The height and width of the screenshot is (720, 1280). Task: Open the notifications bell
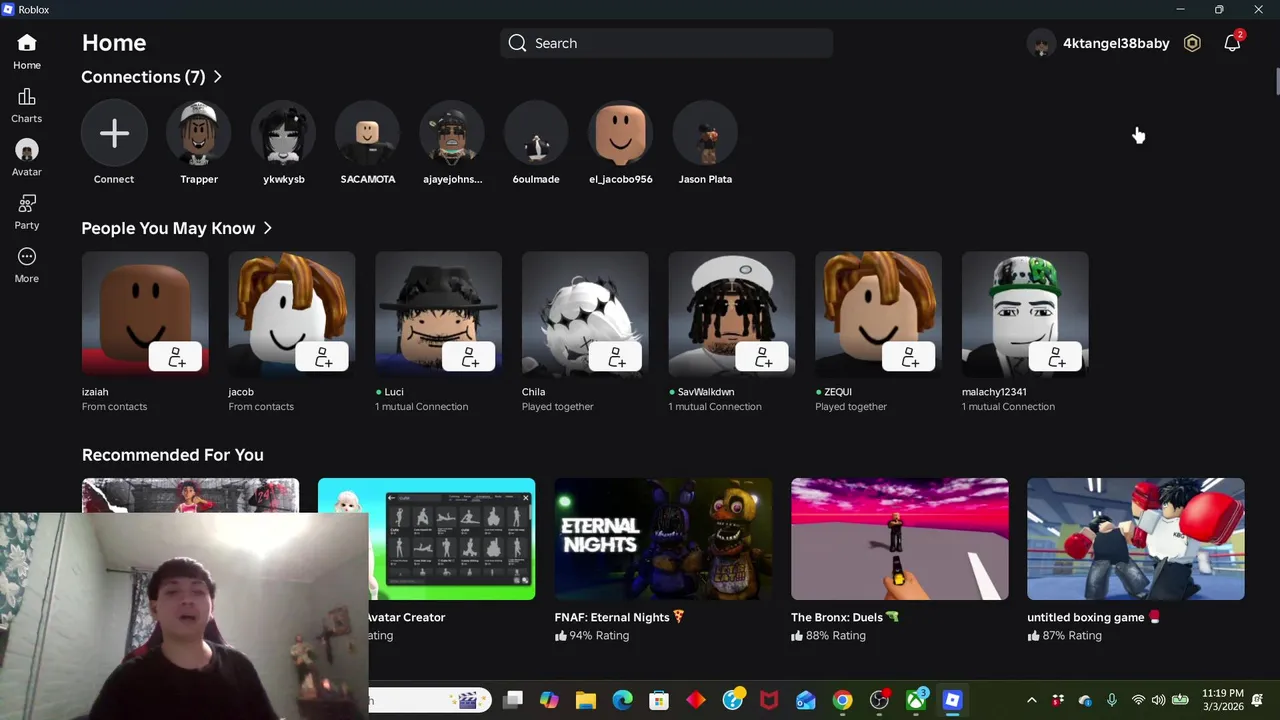click(x=1232, y=43)
